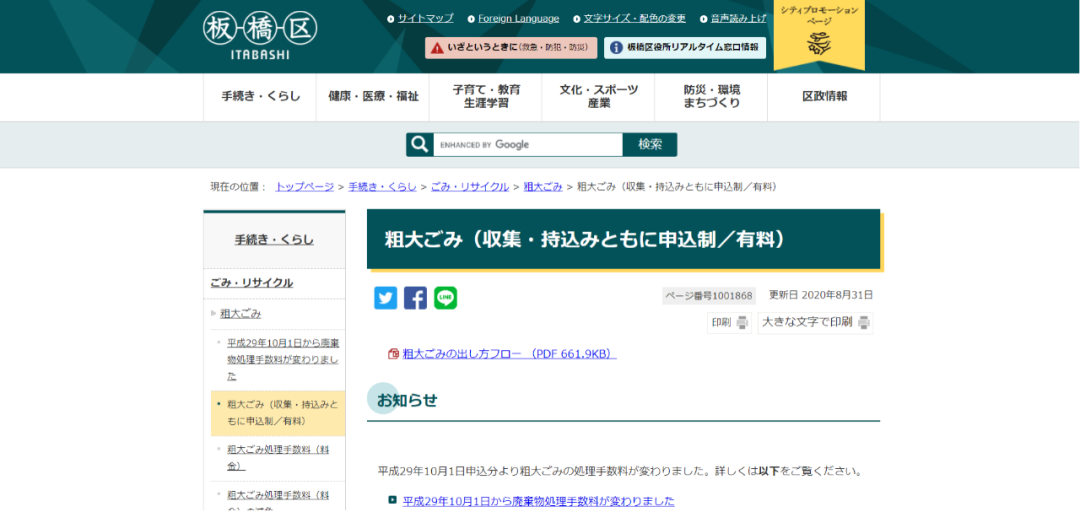Select highlighted sidebar 粗大ごみ(収集・持込み) item
Image resolution: width=1080 pixels, height=512 pixels.
pyautogui.click(x=278, y=413)
